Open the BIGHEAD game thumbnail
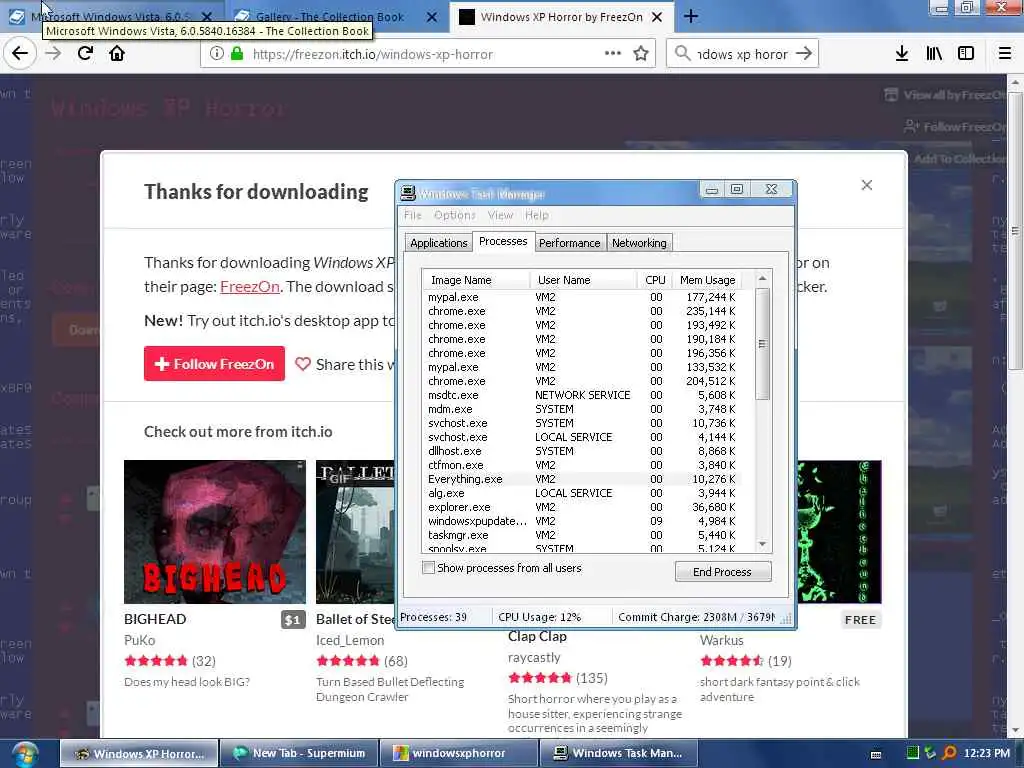This screenshot has width=1024, height=768. [x=215, y=532]
